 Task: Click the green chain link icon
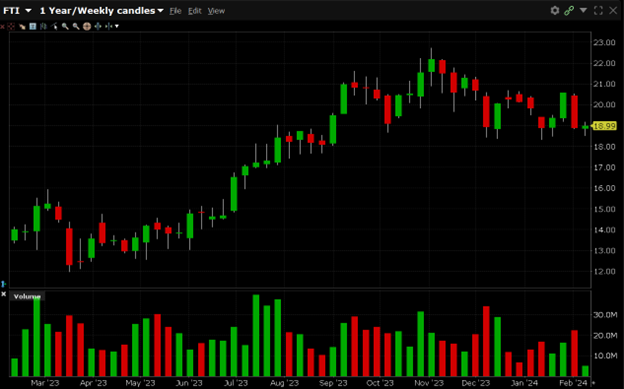click(569, 10)
